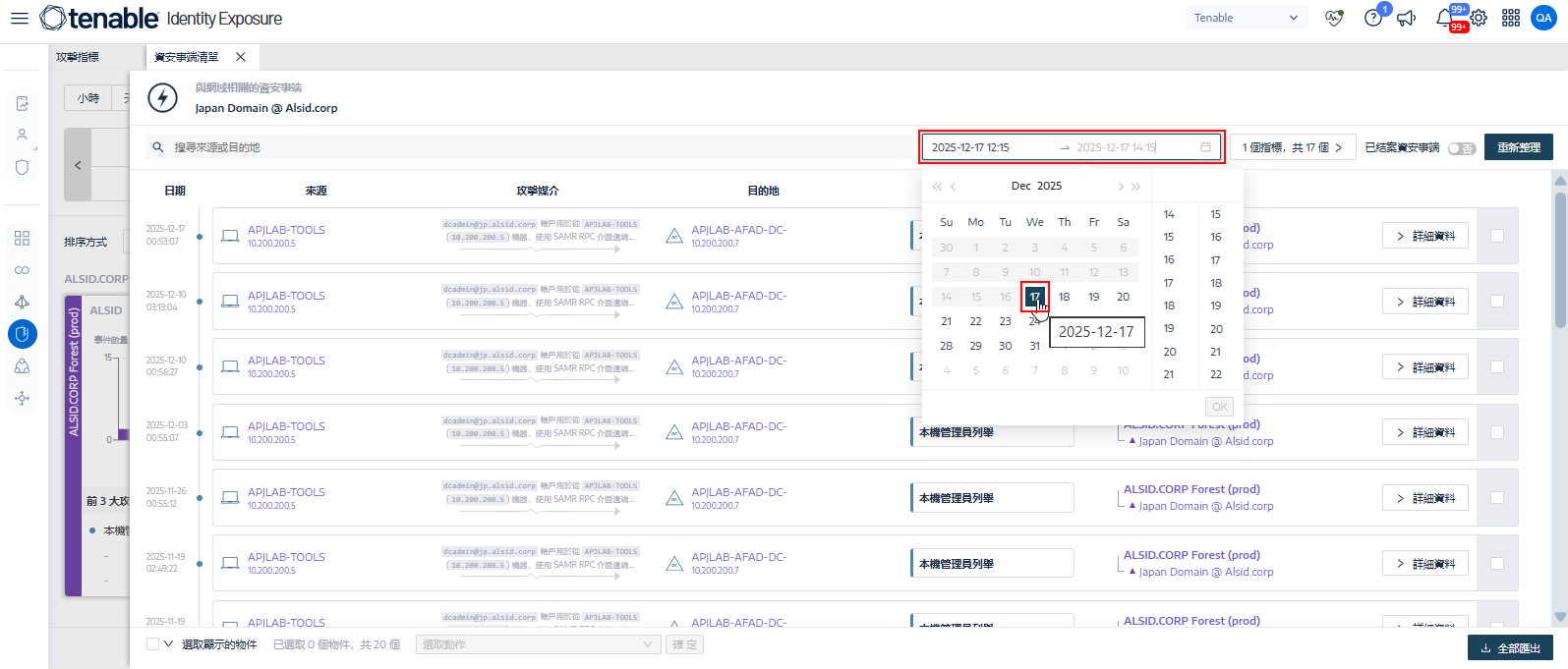Toggle the closed incidents switch
The width and height of the screenshot is (1568, 669).
(1461, 148)
